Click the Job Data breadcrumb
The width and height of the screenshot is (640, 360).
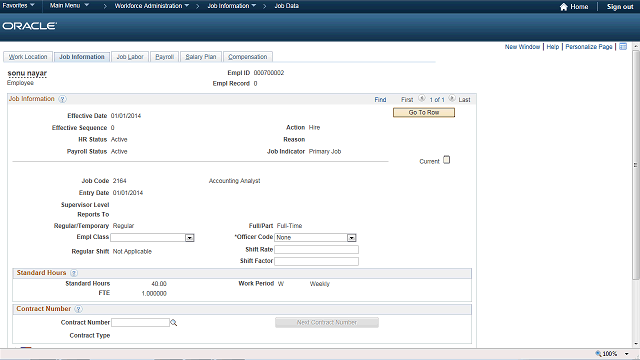287,6
